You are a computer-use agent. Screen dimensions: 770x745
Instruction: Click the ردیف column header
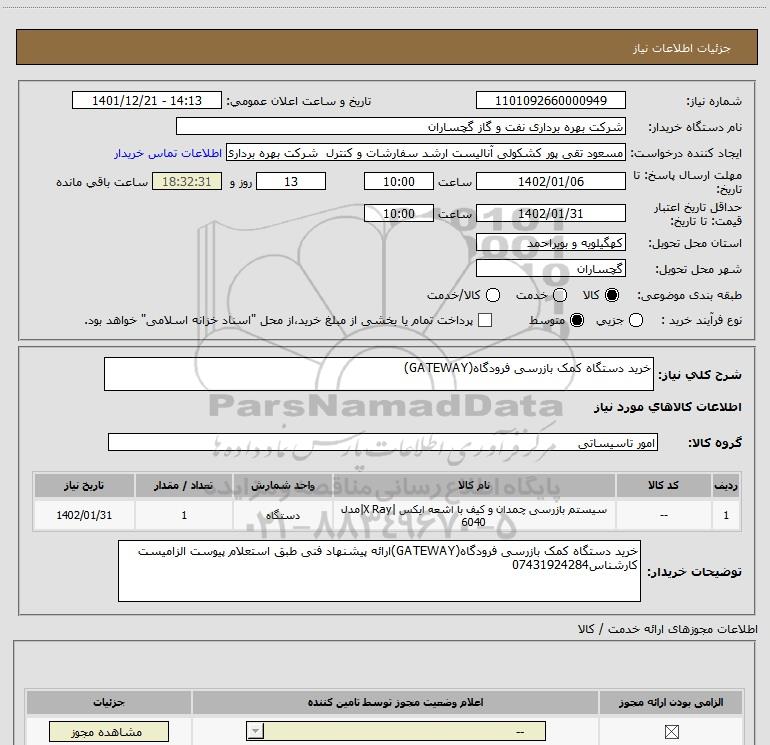click(726, 485)
